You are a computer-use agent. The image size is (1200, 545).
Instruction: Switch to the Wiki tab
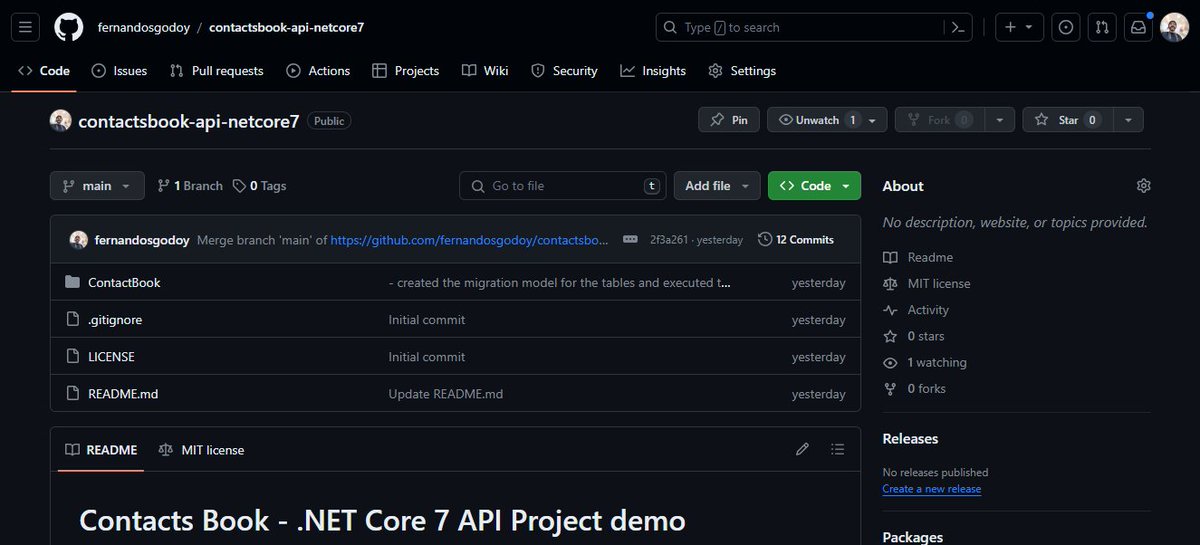tap(485, 71)
